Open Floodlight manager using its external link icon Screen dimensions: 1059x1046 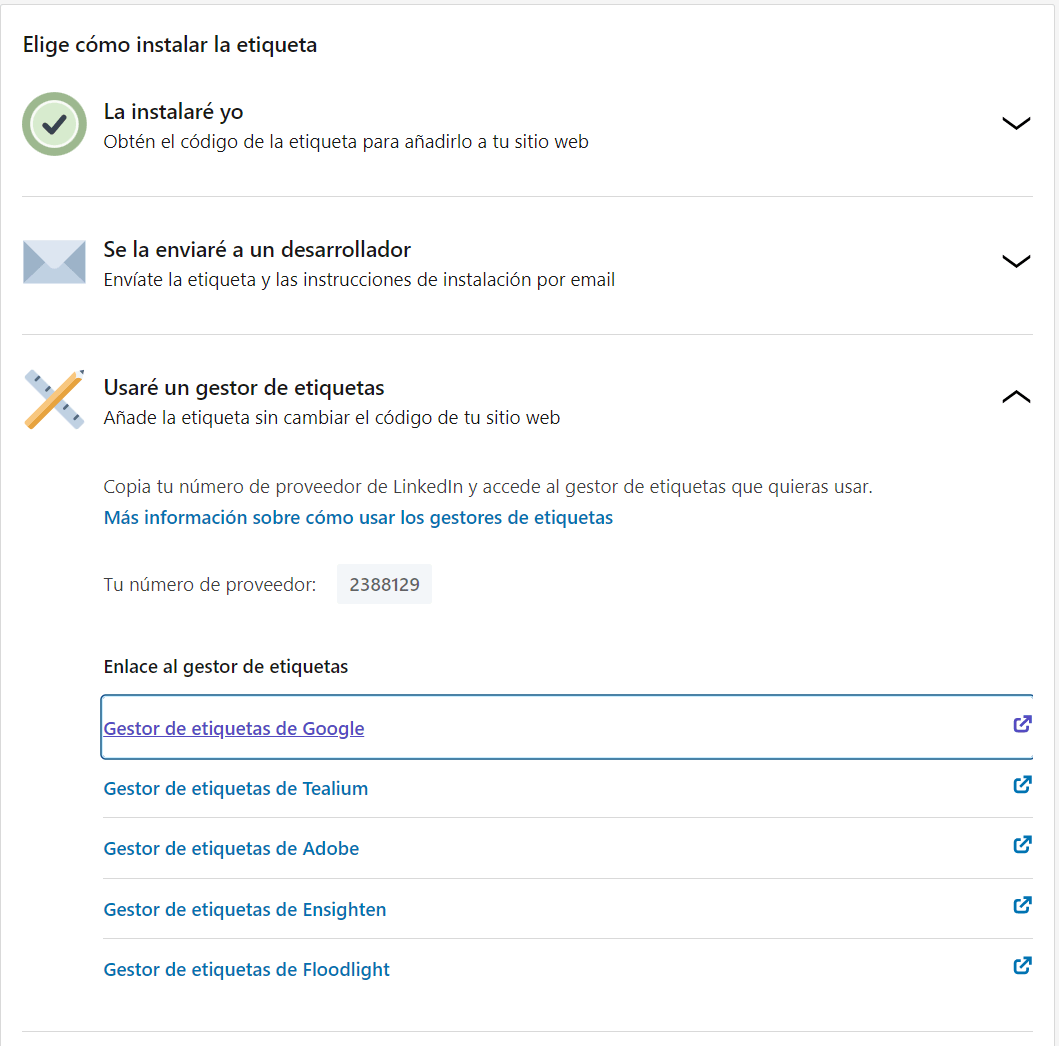click(1022, 966)
